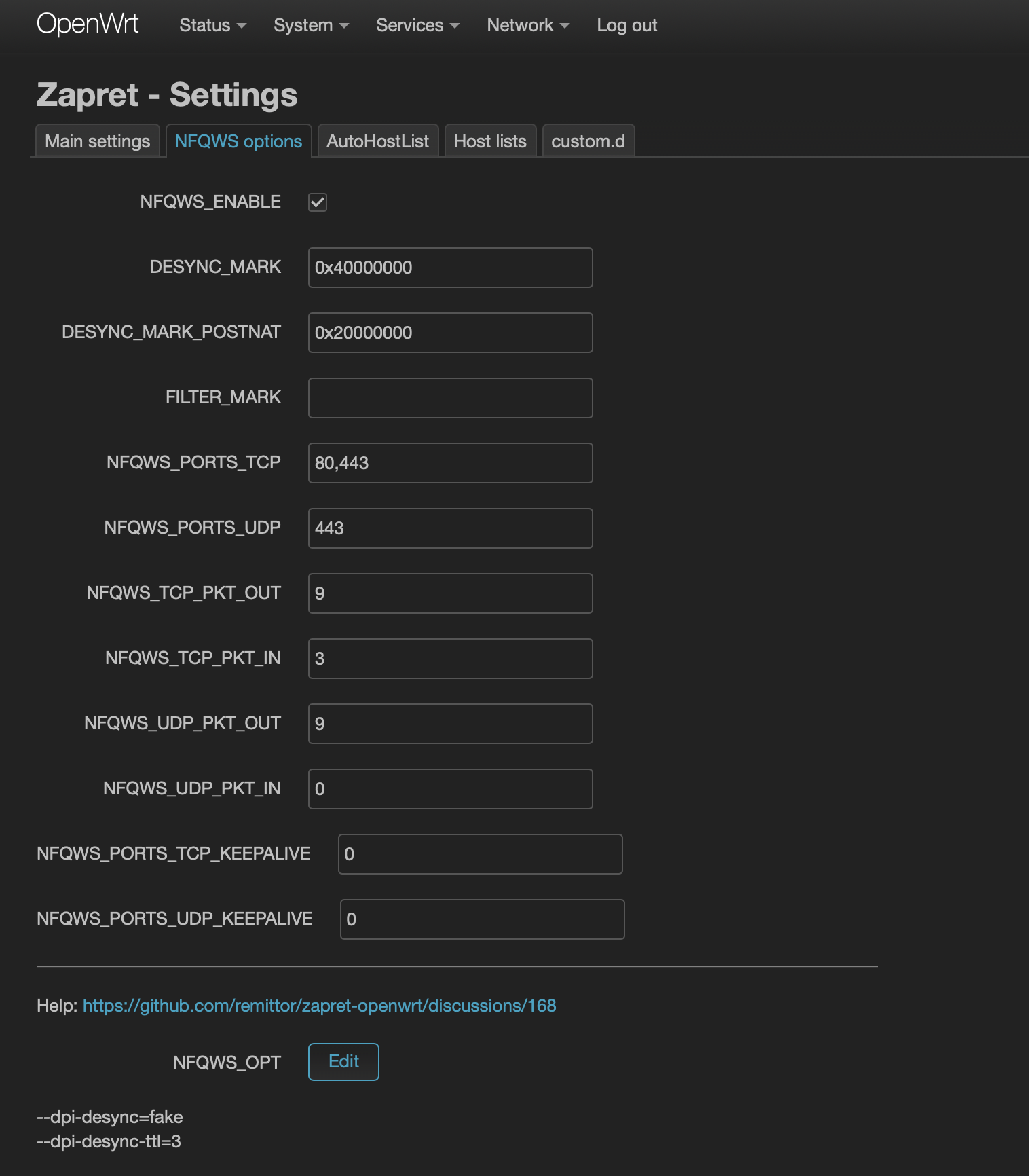
Task: Click the --dpi-desync=fake option text
Action: tap(110, 1117)
